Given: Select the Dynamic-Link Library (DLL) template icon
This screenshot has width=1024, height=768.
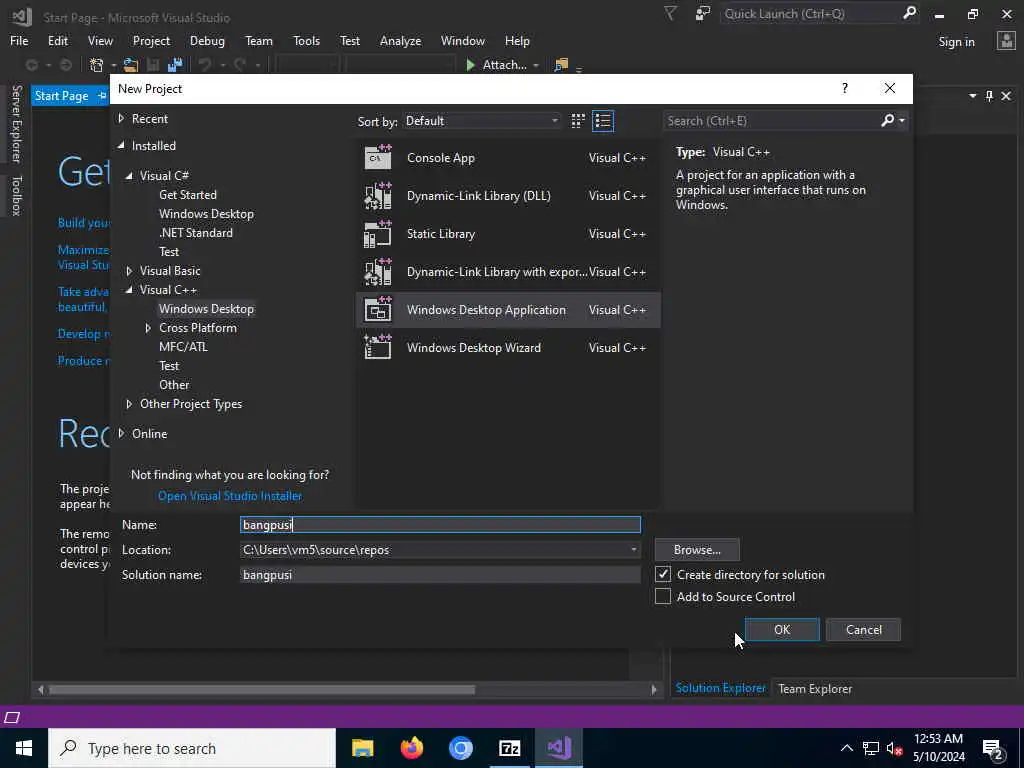Looking at the screenshot, I should (377, 196).
